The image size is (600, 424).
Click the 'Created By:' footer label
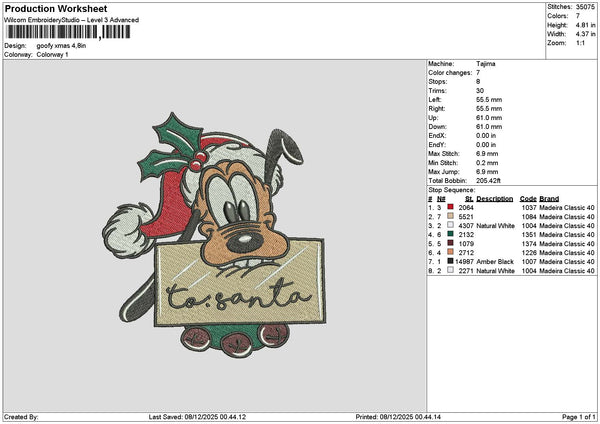coord(21,417)
